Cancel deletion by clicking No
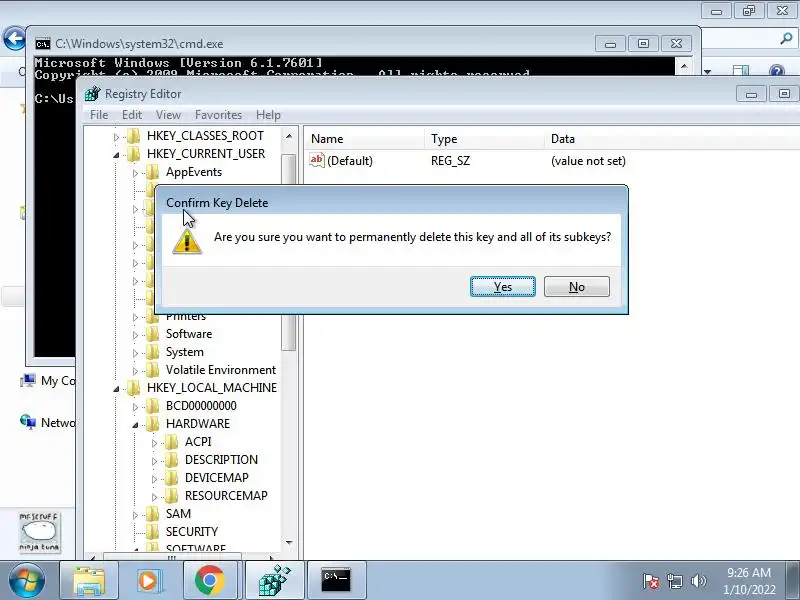The image size is (800, 600). click(577, 287)
